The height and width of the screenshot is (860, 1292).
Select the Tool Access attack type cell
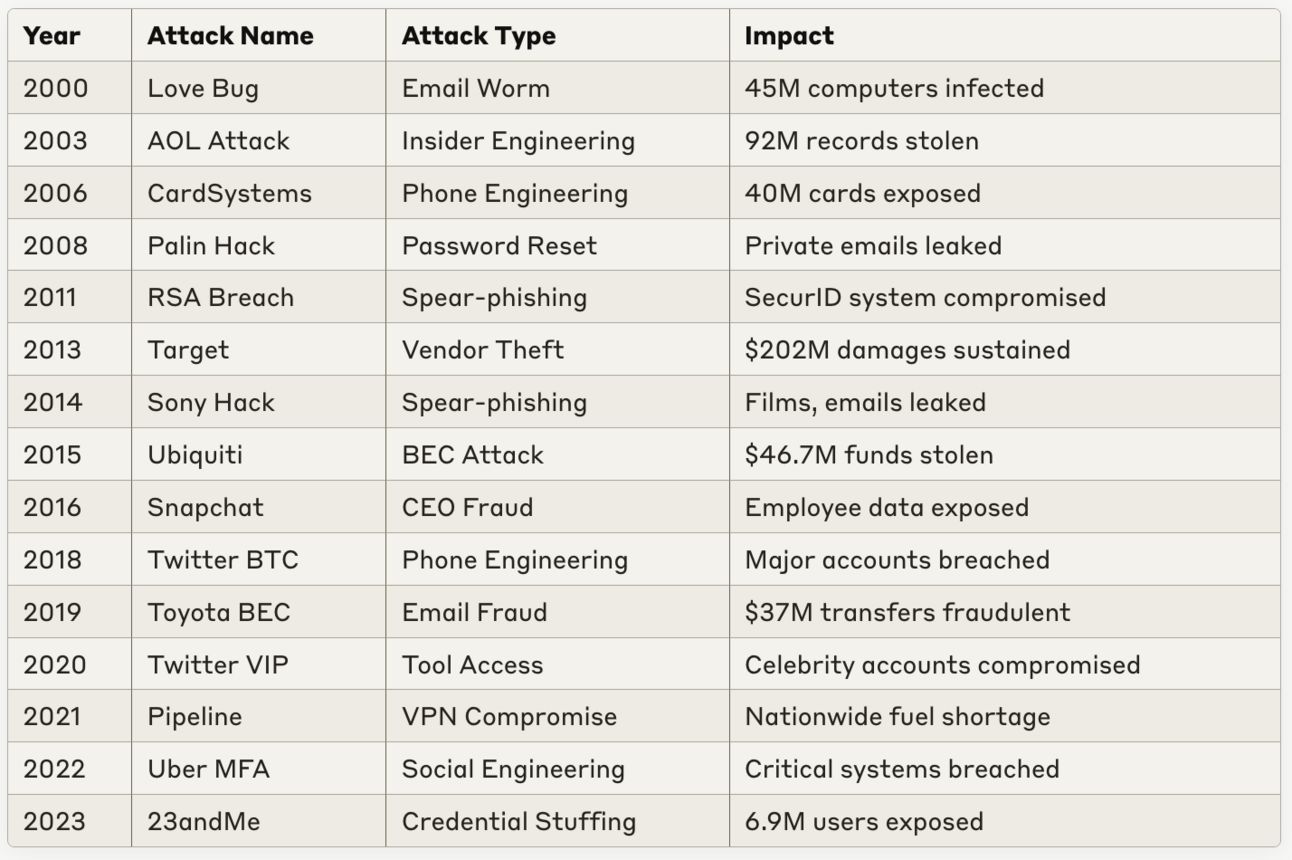pyautogui.click(x=557, y=664)
